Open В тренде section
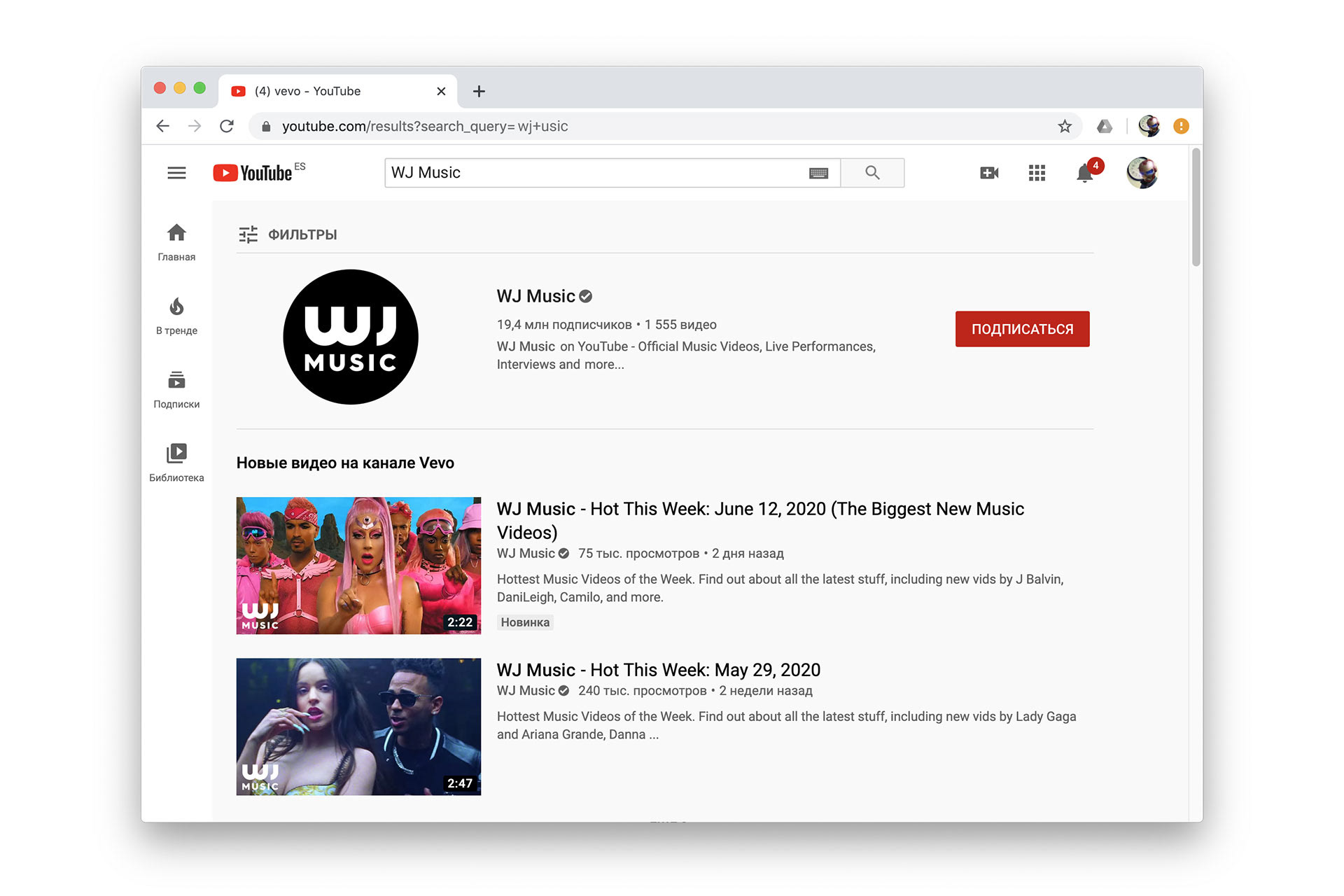The height and width of the screenshot is (896, 1344). [176, 316]
